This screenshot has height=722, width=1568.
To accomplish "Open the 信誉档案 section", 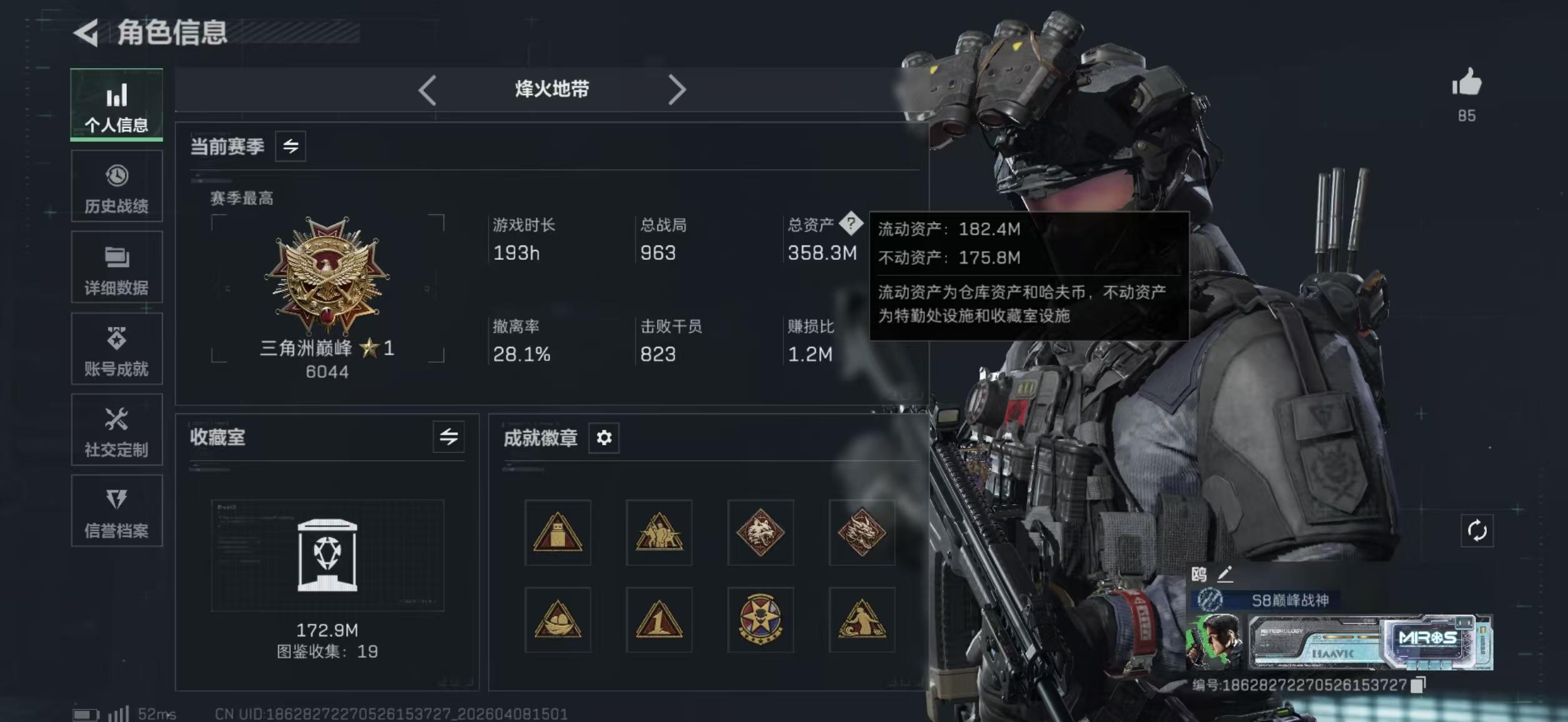I will coord(117,511).
